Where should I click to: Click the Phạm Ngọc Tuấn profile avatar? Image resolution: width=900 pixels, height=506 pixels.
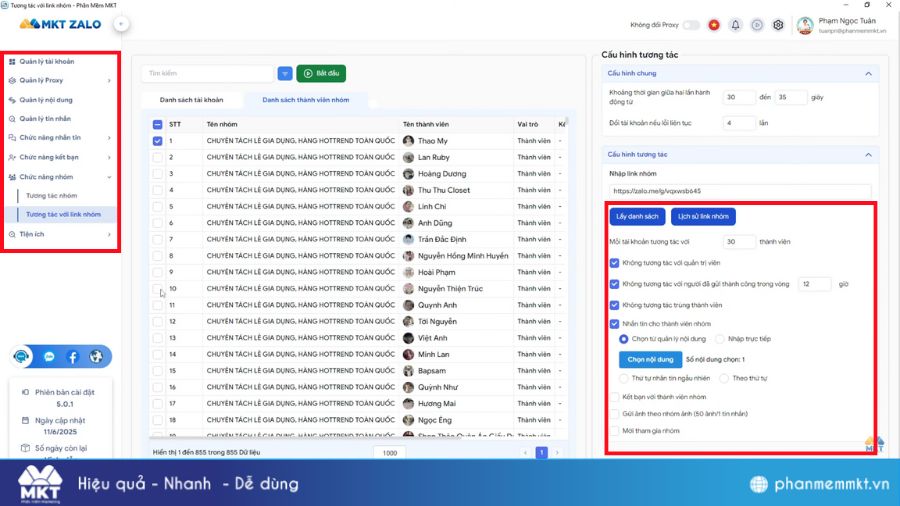pos(805,25)
